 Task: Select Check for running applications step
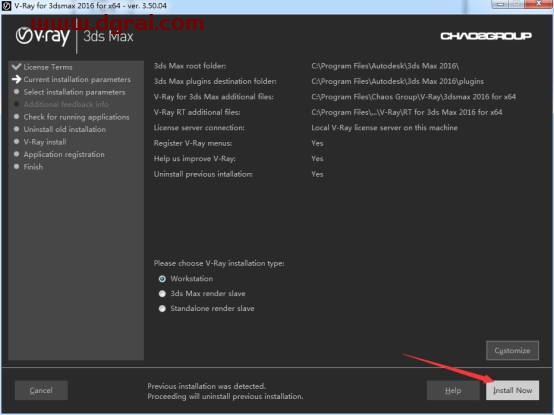pos(76,117)
